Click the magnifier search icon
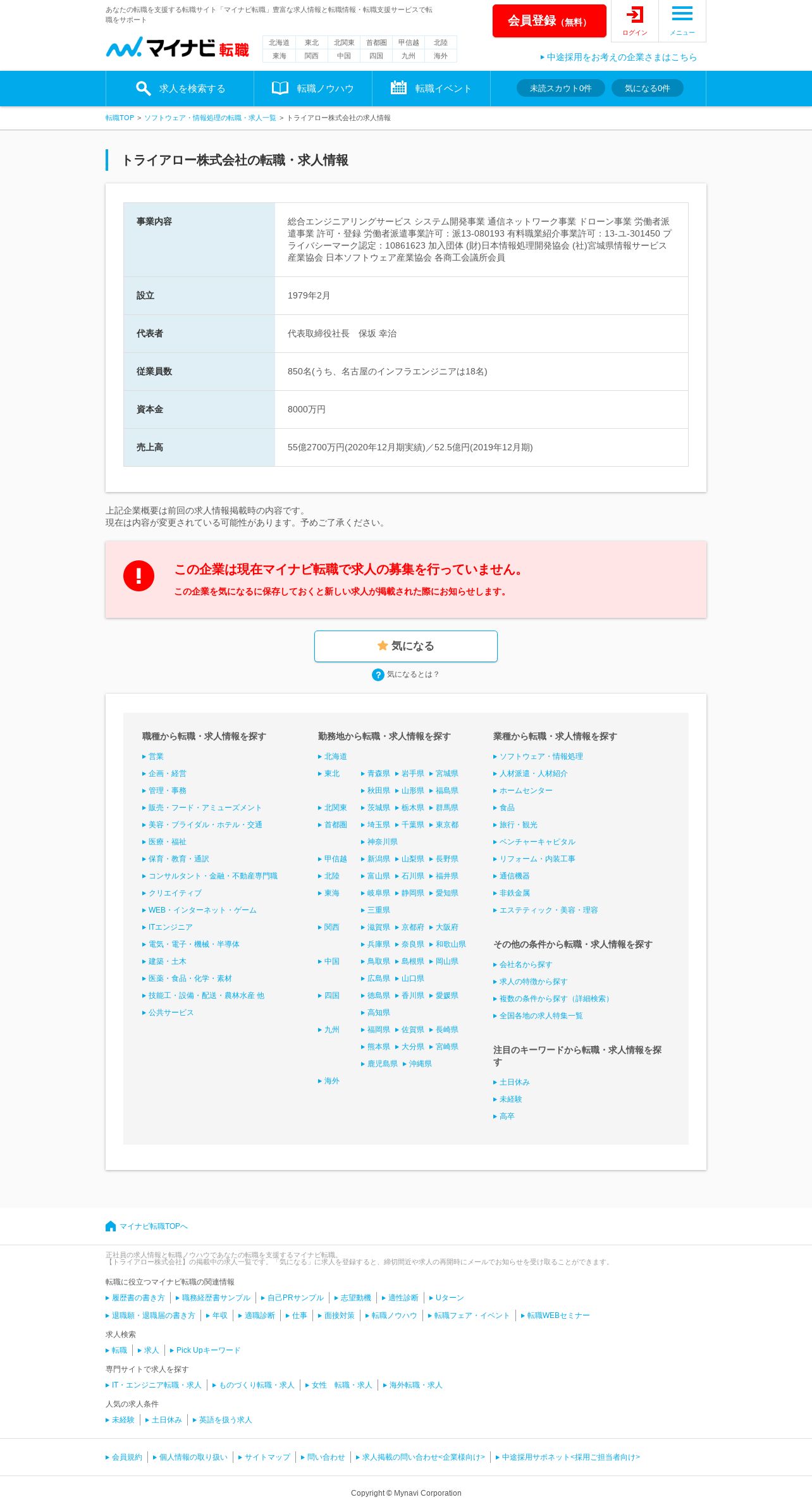The width and height of the screenshot is (812, 1509). click(x=144, y=89)
